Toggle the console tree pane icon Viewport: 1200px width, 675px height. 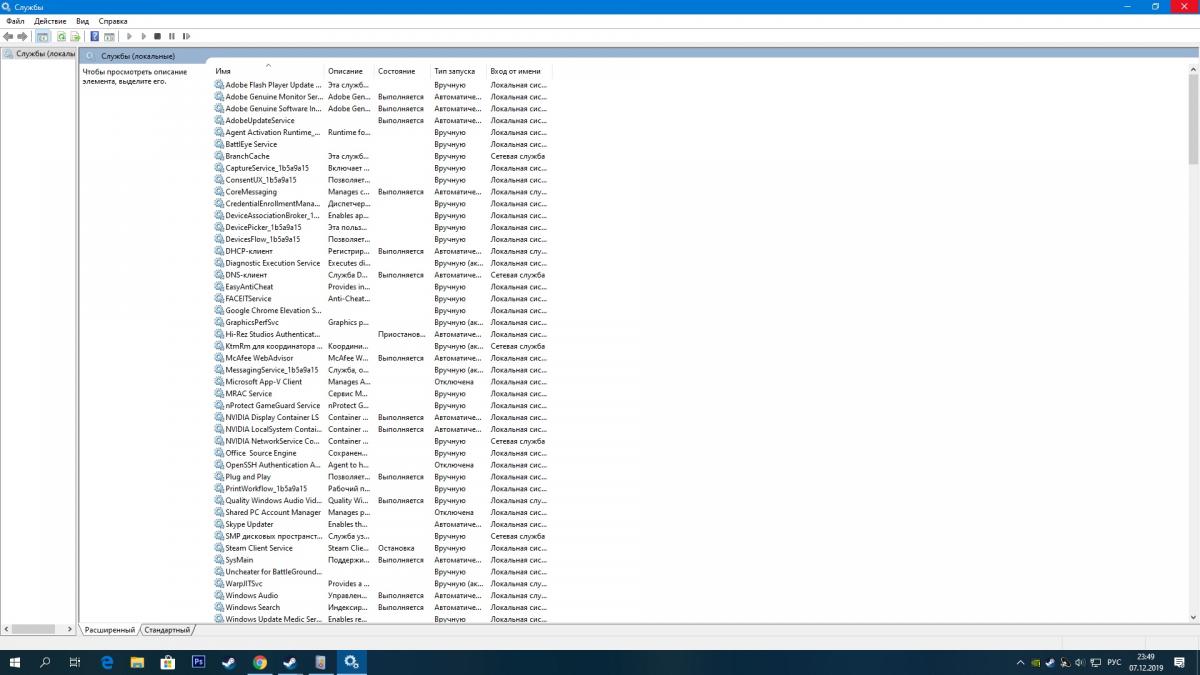click(43, 36)
